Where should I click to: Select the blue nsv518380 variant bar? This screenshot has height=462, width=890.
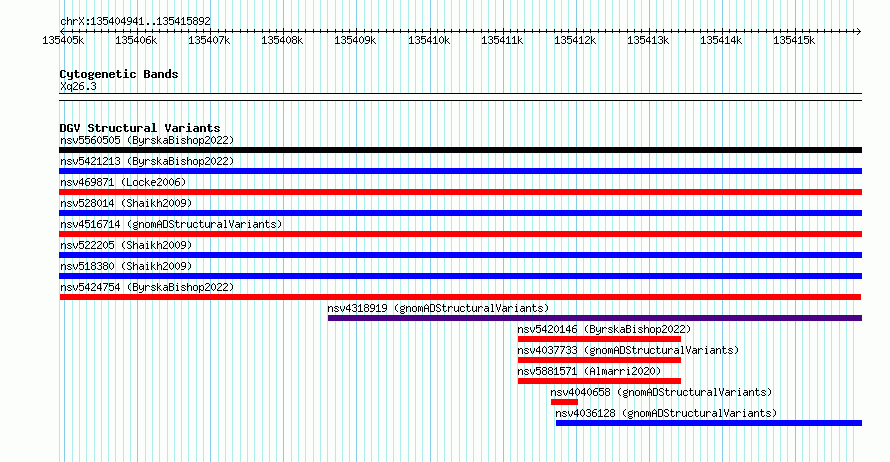click(x=460, y=276)
